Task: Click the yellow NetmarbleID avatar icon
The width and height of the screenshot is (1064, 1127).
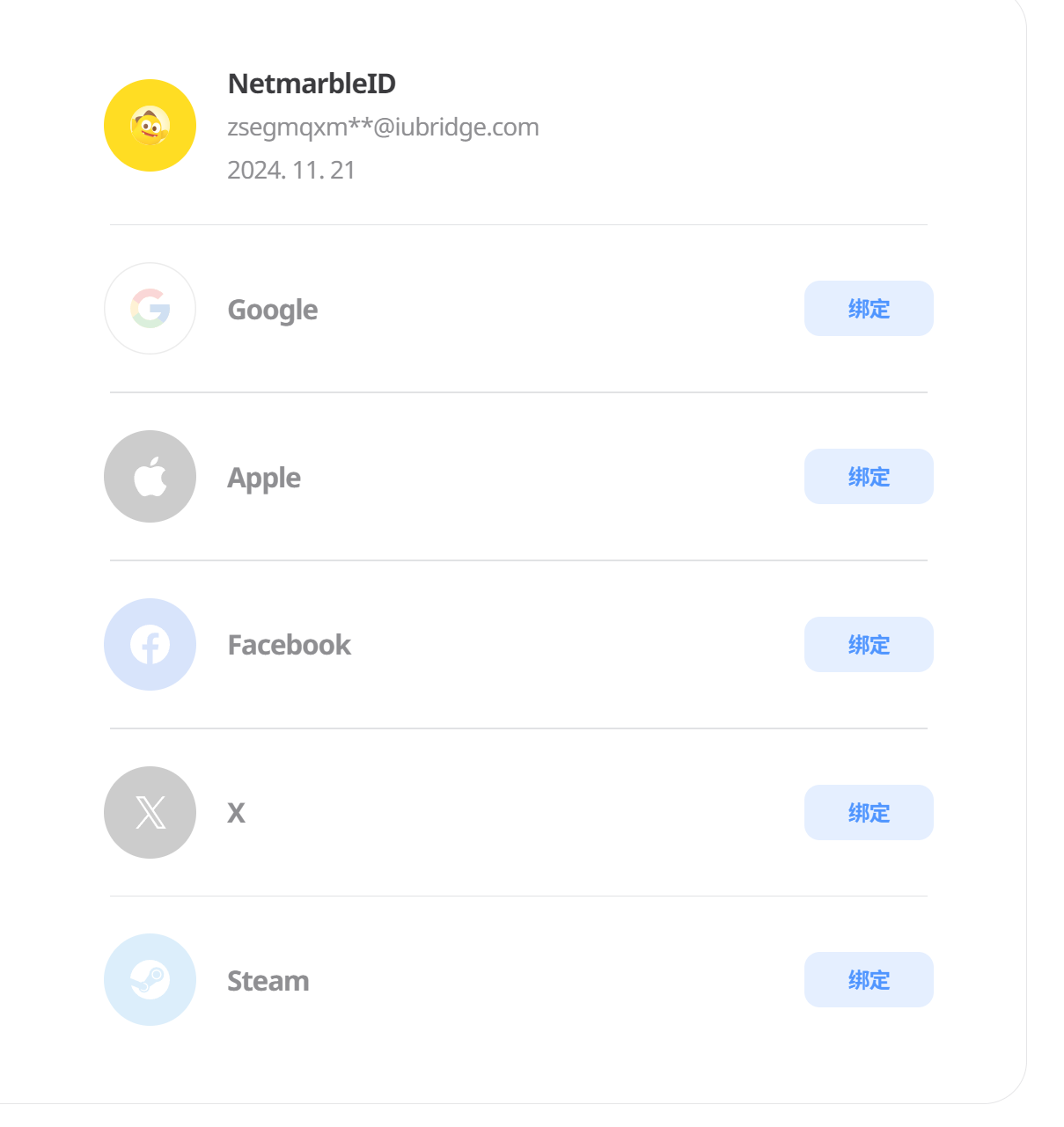Action: click(x=150, y=126)
